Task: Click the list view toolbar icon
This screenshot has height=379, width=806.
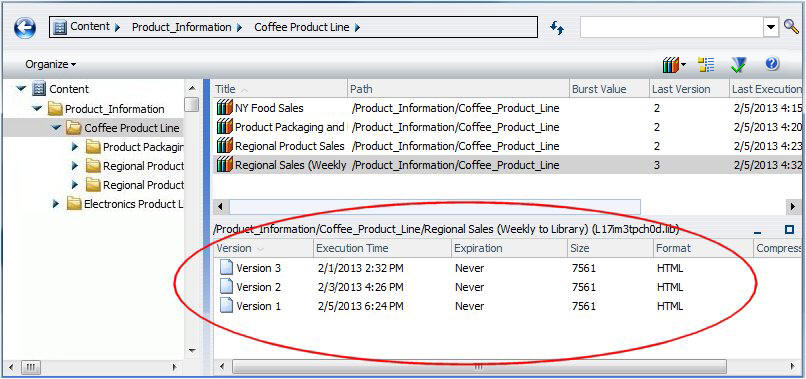Action: coord(706,64)
